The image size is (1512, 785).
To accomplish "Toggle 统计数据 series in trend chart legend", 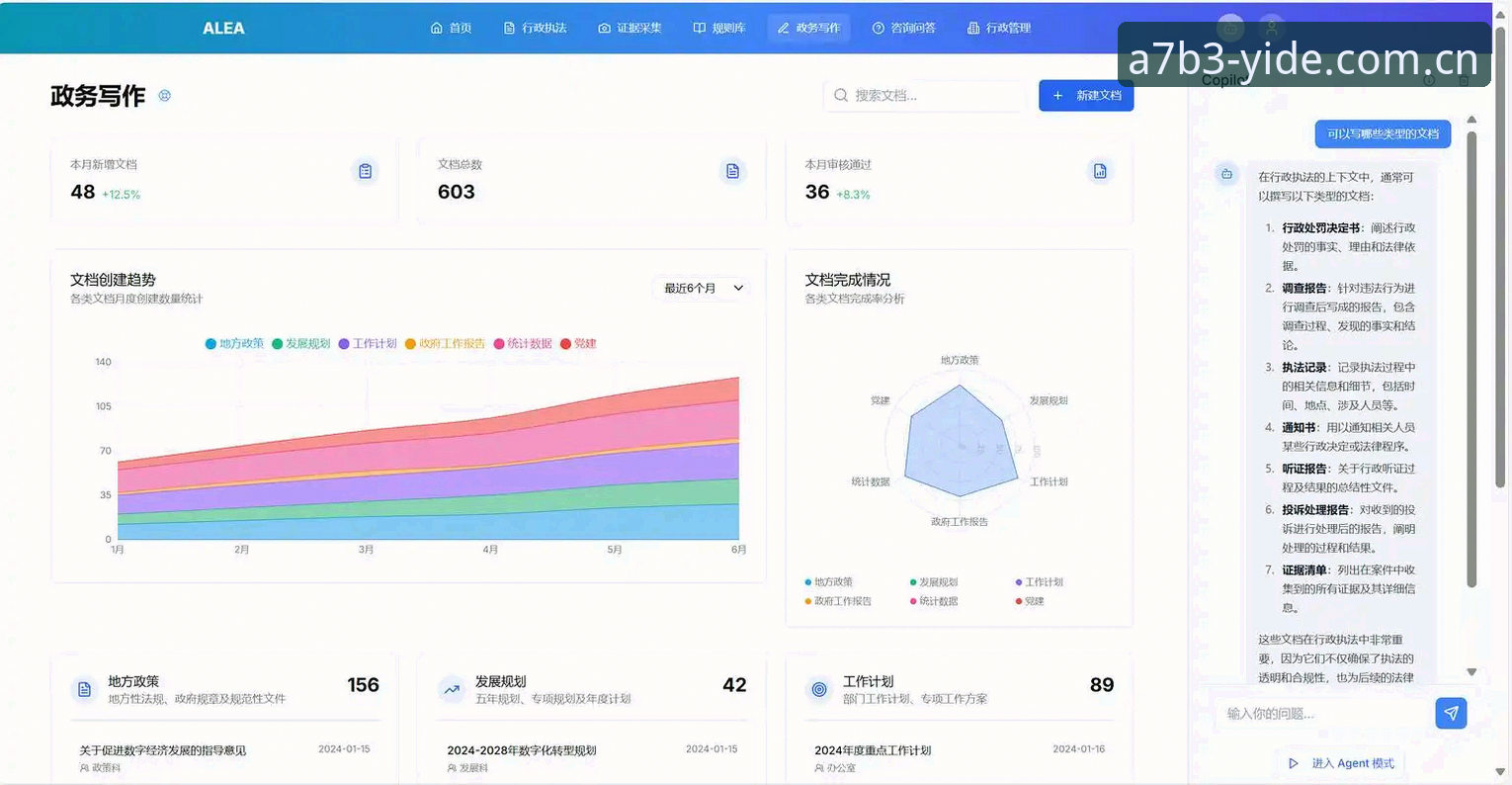I will [523, 344].
